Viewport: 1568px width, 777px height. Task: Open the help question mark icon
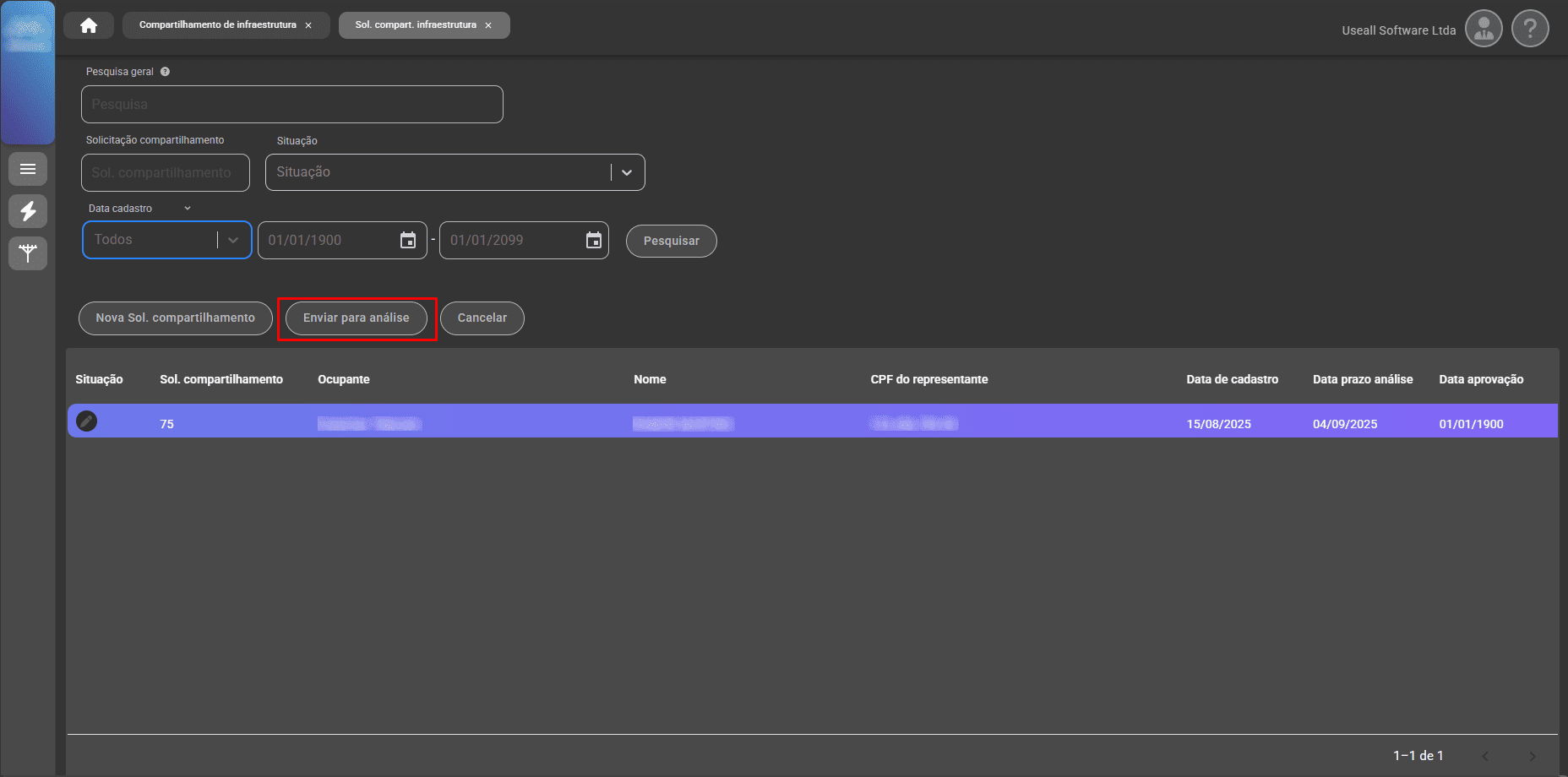[x=1529, y=30]
